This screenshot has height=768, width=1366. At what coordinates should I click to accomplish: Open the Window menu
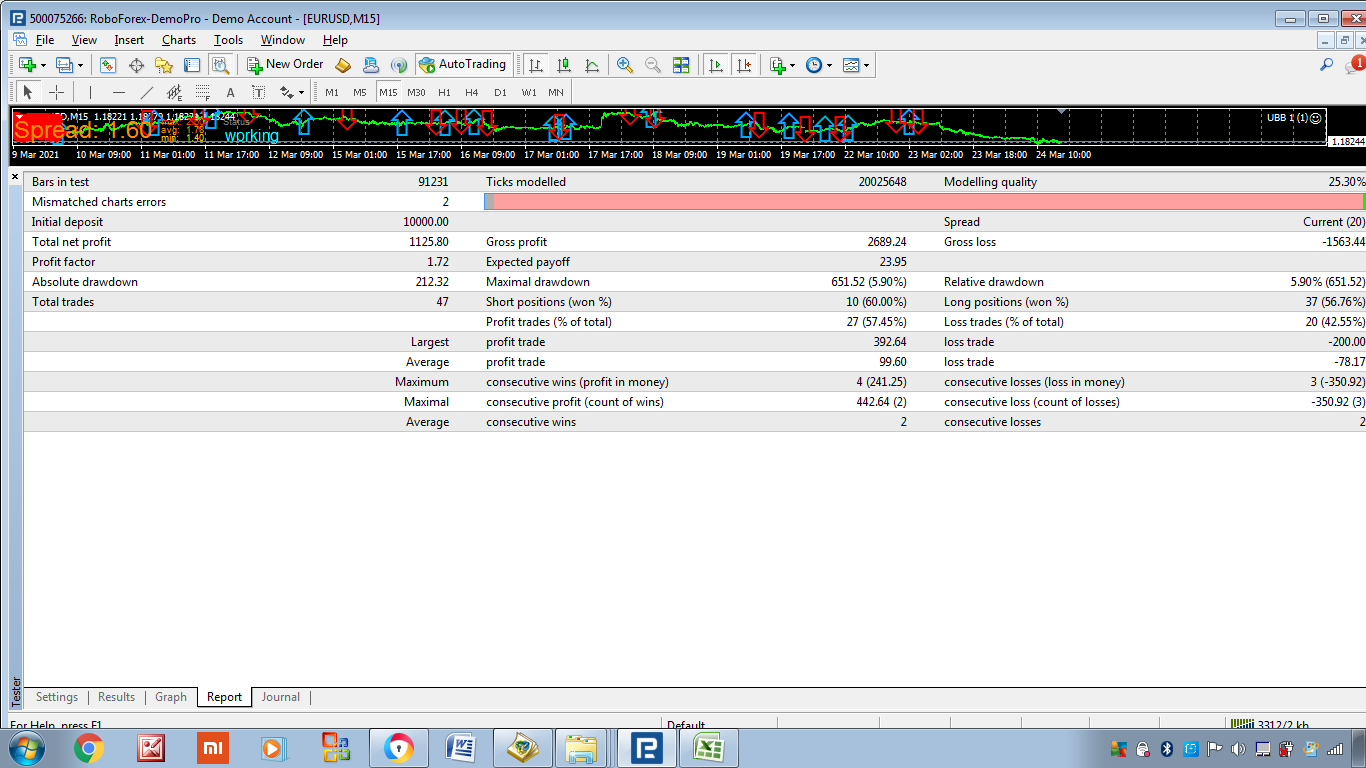pos(283,40)
